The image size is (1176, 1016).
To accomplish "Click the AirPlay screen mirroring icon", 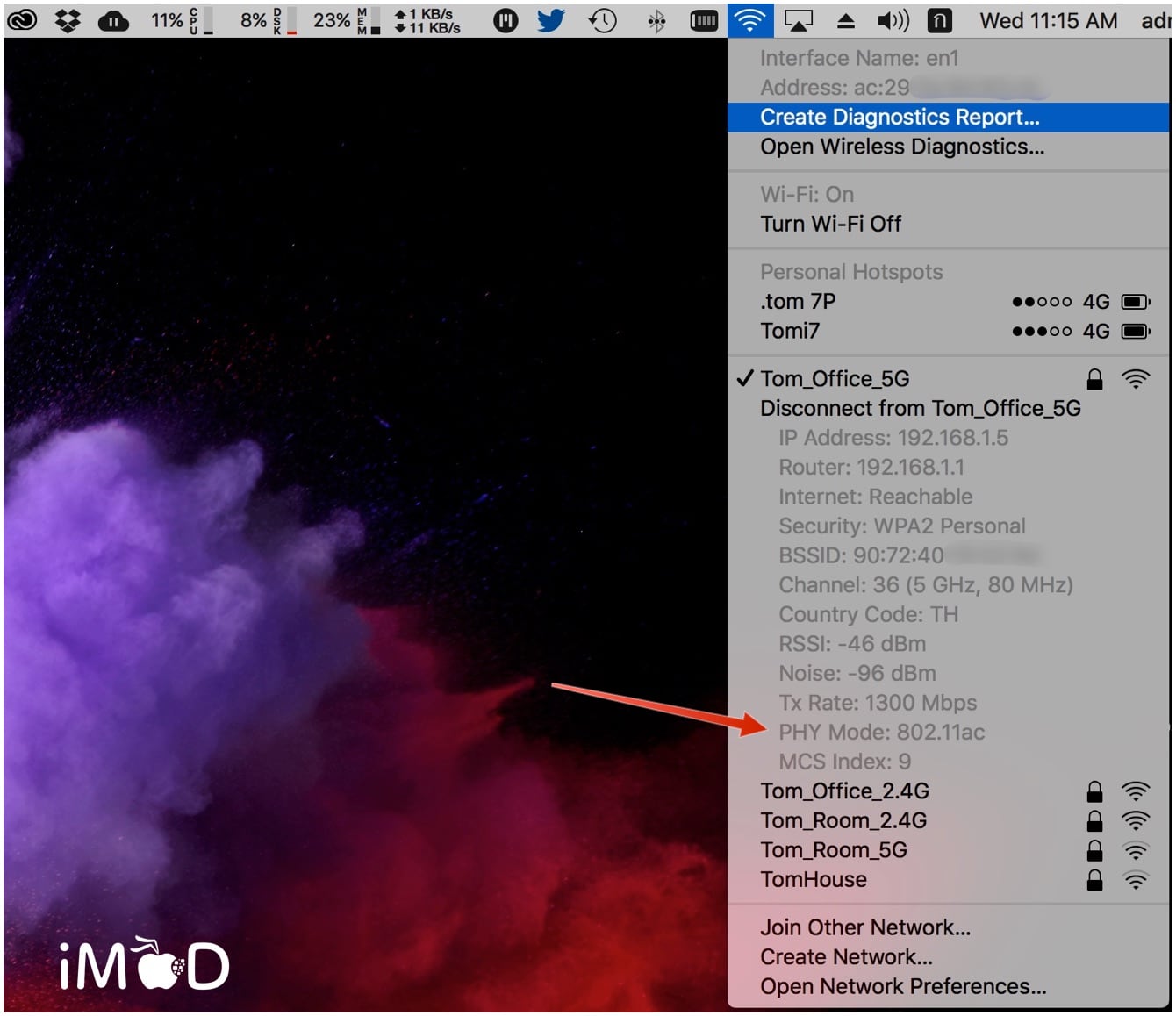I will pyautogui.click(x=800, y=19).
